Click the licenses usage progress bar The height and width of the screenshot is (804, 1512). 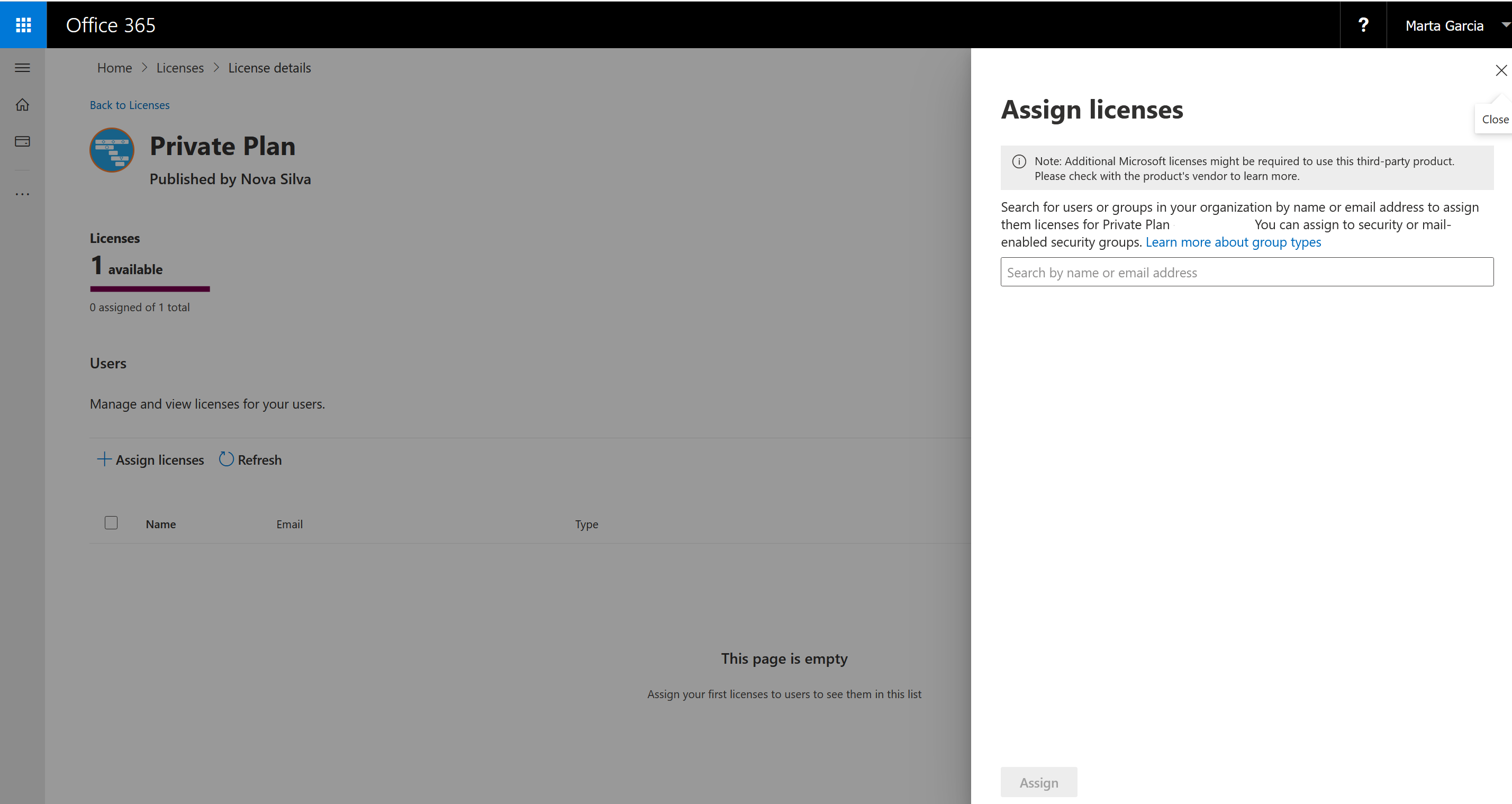tap(150, 289)
